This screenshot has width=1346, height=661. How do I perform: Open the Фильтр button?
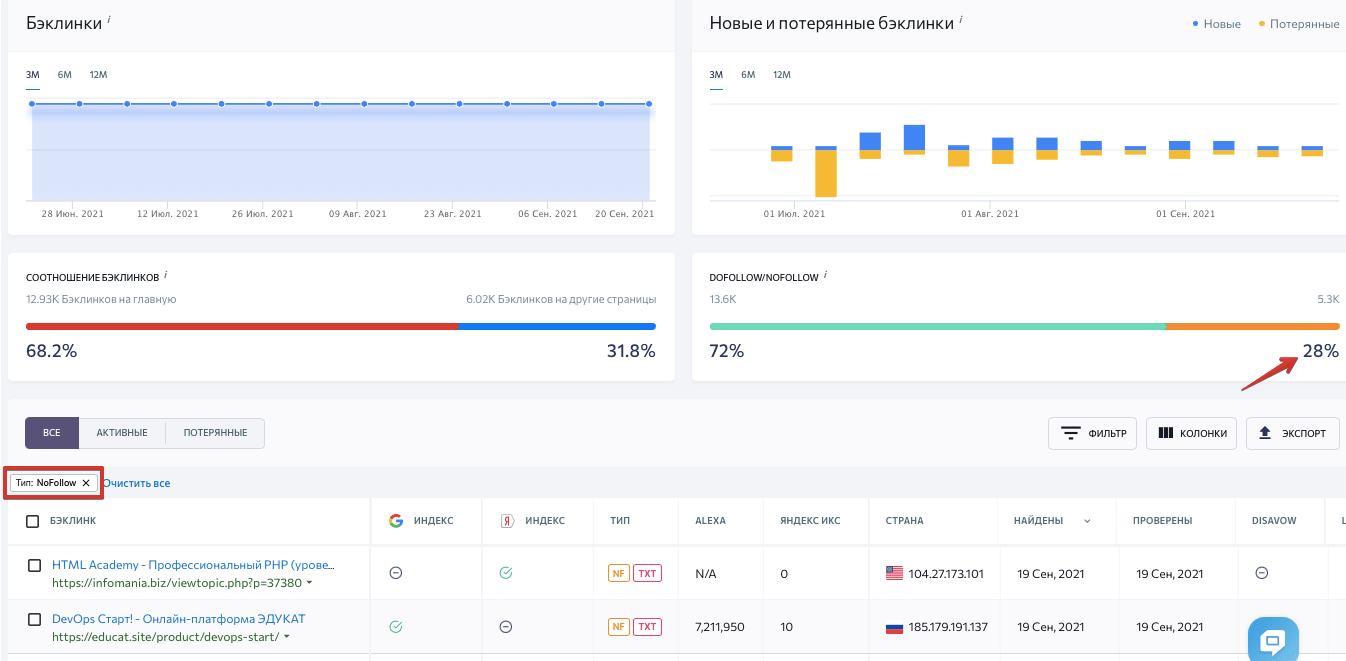pyautogui.click(x=1093, y=433)
